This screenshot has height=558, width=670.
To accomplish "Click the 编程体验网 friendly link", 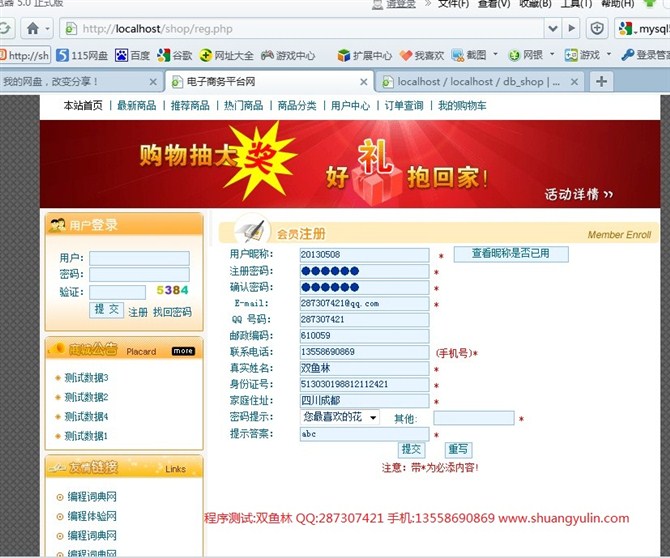I will pos(92,516).
